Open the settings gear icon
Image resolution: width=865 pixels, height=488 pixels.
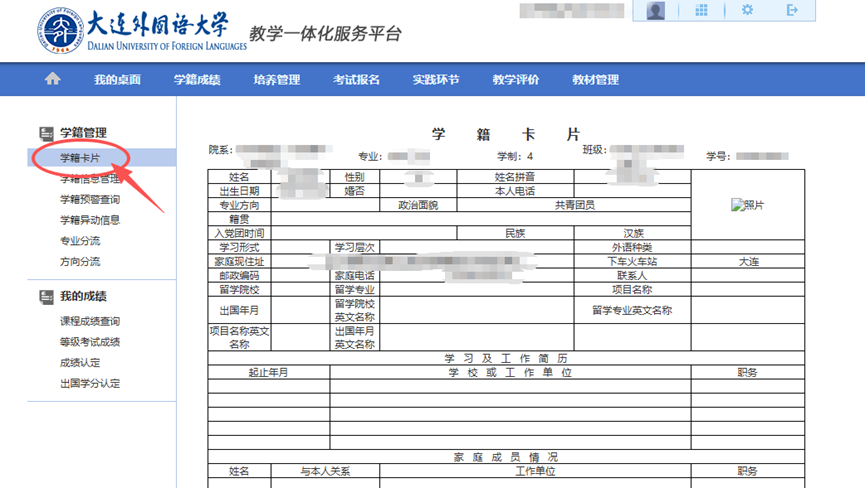pyautogui.click(x=747, y=10)
